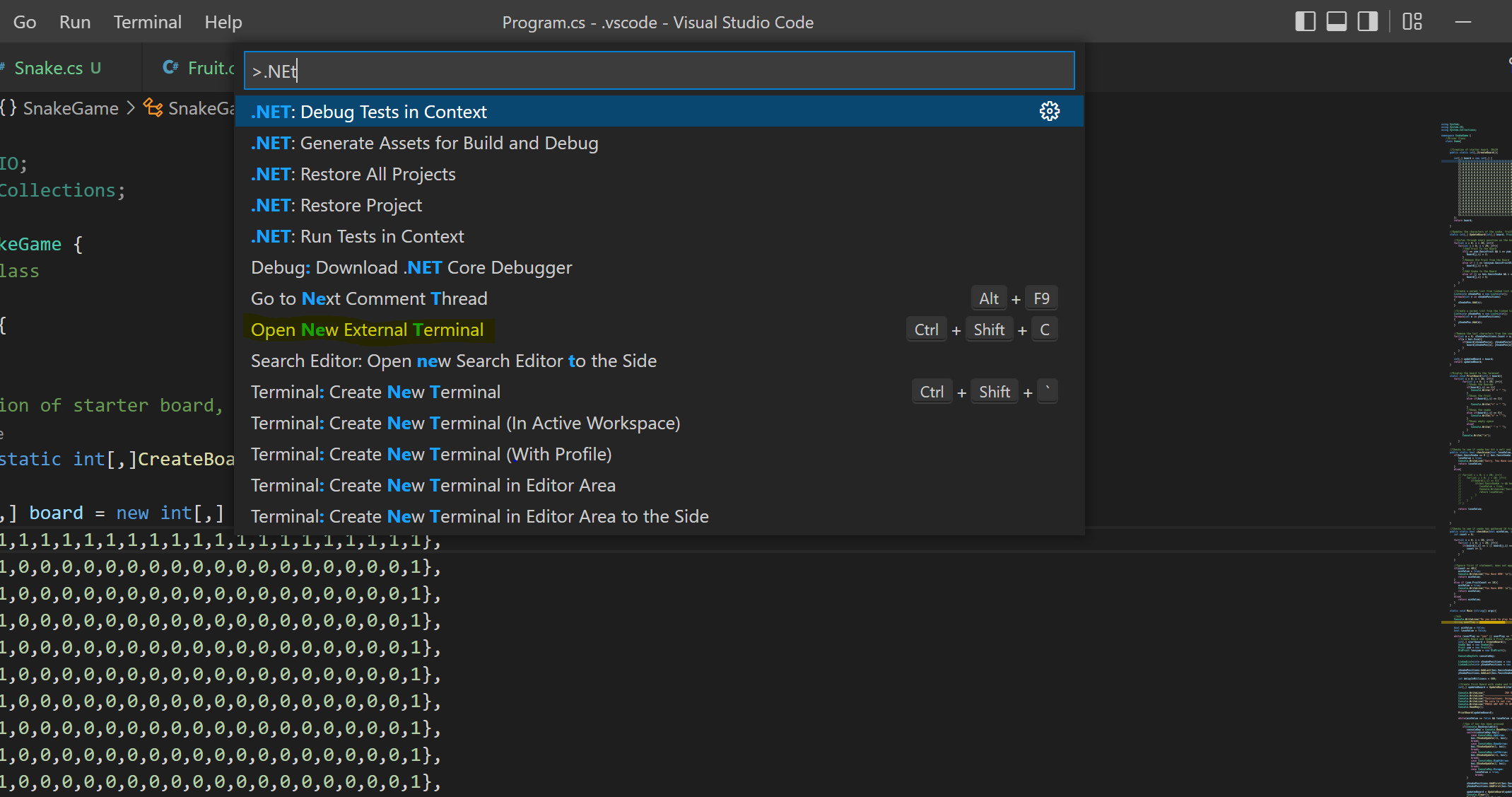
Task: Choose Open New External Terminal command
Action: [368, 330]
